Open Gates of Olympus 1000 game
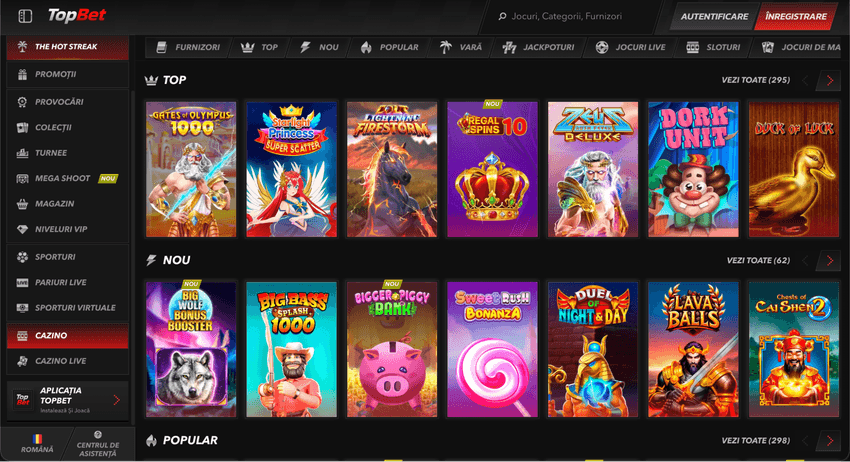 click(x=191, y=169)
